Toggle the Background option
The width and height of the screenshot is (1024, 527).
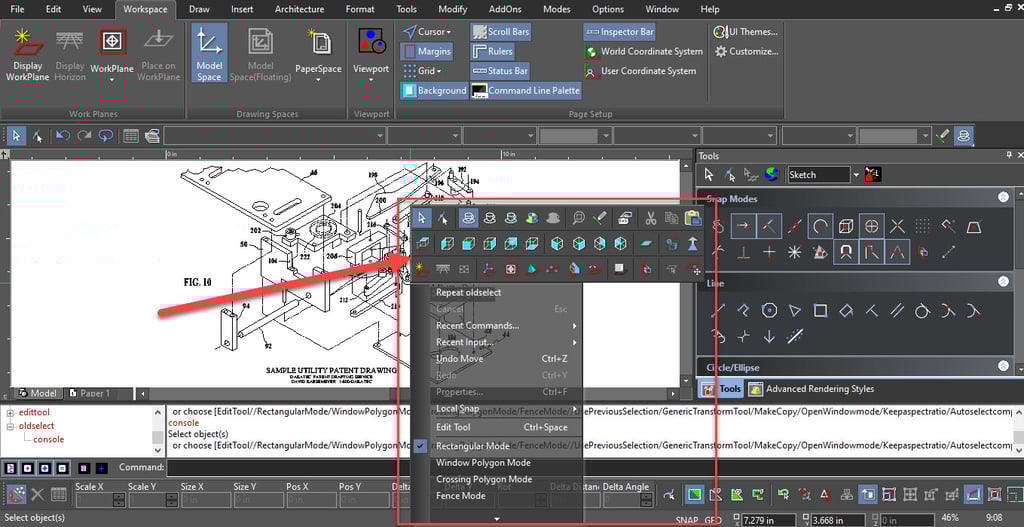tap(434, 90)
